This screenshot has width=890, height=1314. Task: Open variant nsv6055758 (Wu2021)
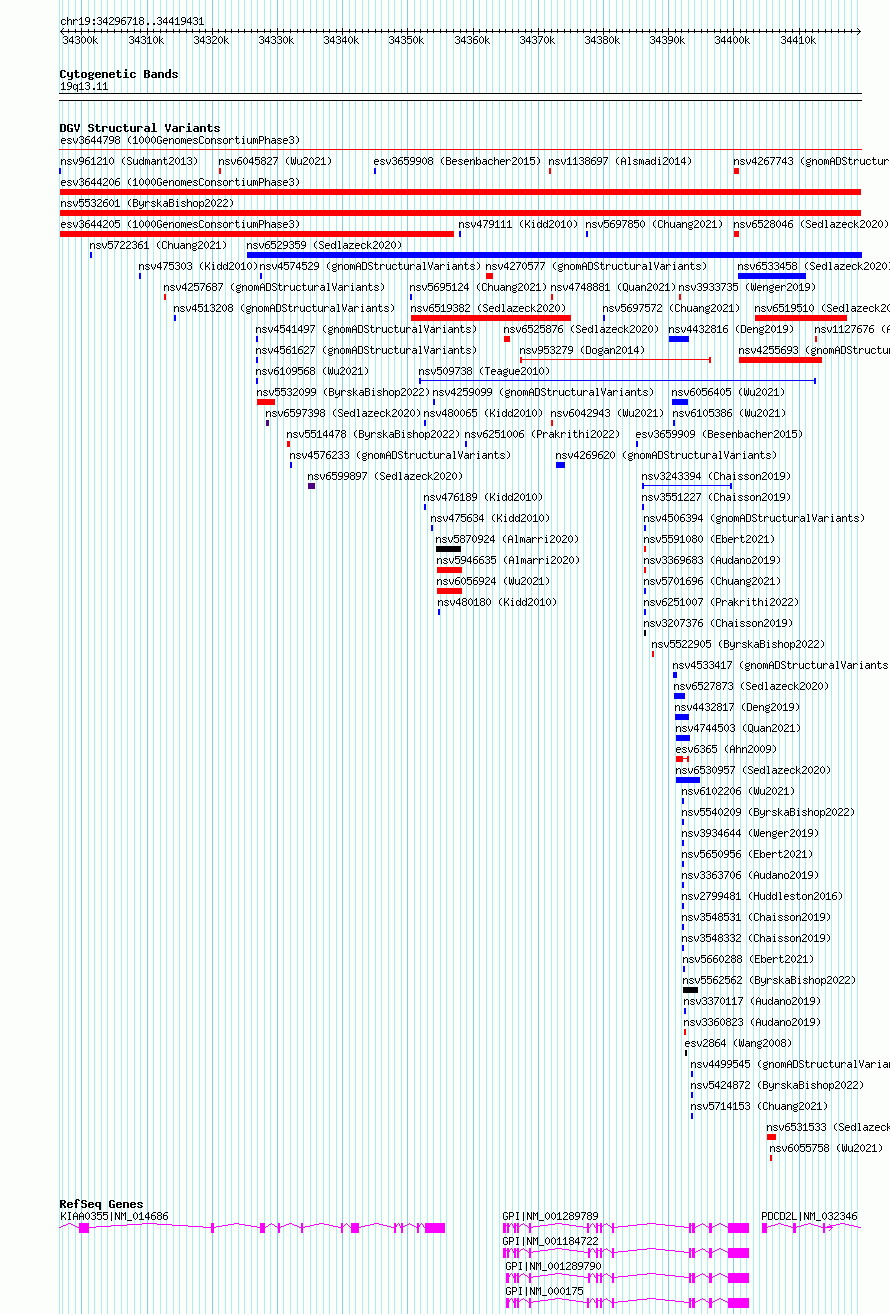(x=827, y=1149)
